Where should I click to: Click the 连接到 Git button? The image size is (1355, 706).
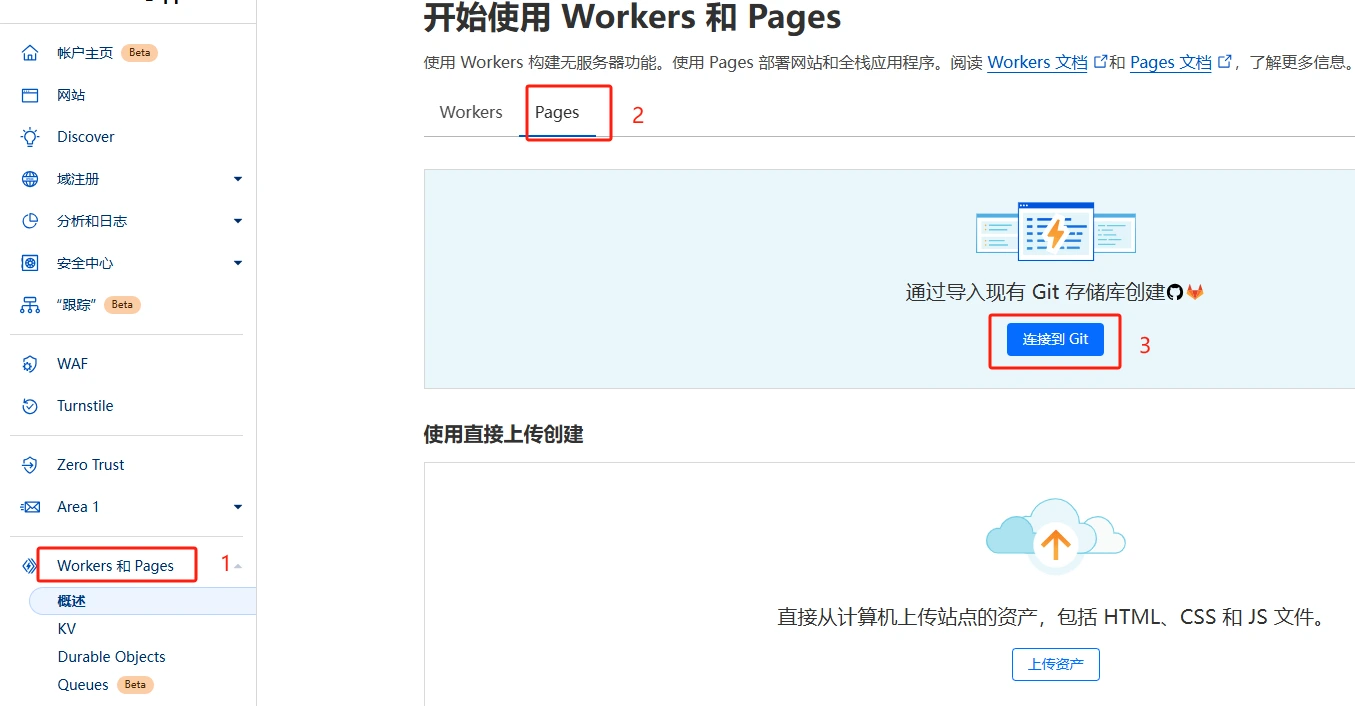[1055, 339]
